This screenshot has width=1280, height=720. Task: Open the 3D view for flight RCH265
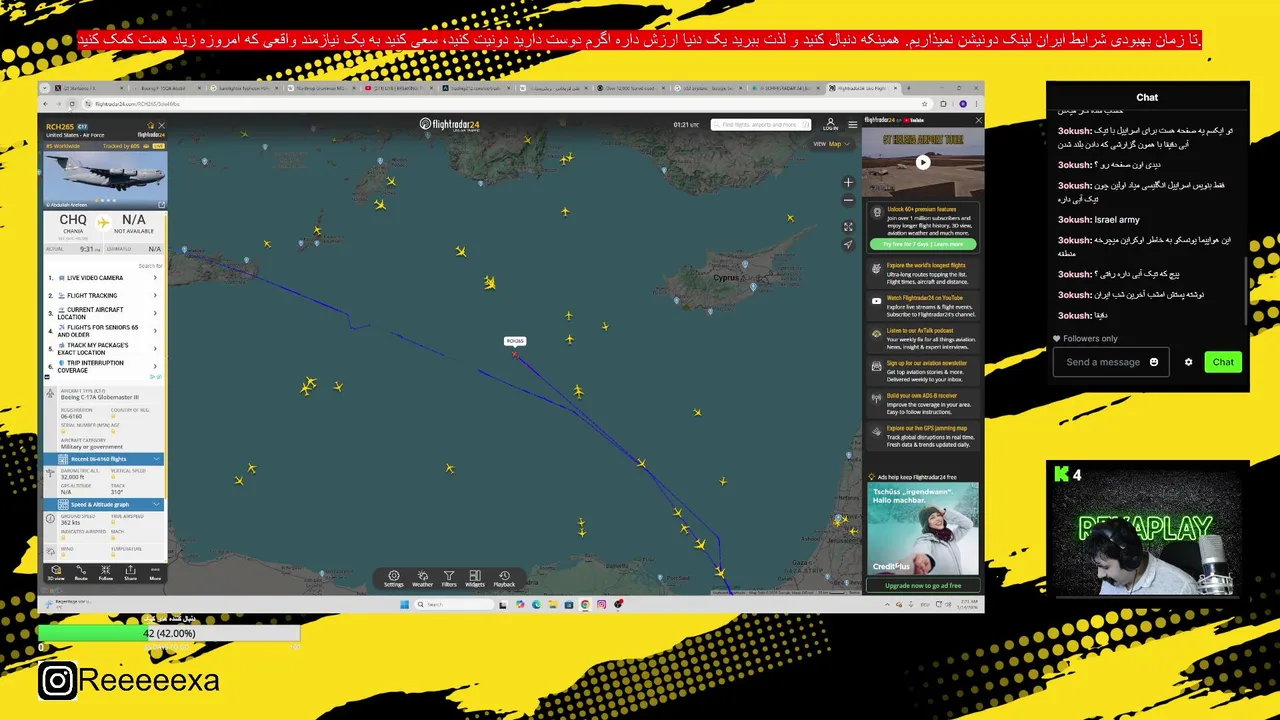pos(56,573)
